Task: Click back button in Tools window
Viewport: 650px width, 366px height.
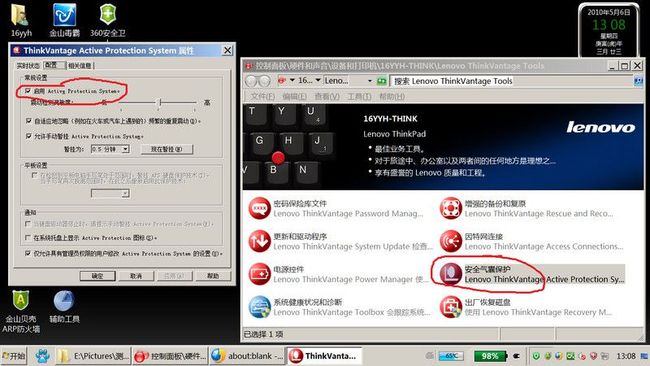Action: (251, 81)
